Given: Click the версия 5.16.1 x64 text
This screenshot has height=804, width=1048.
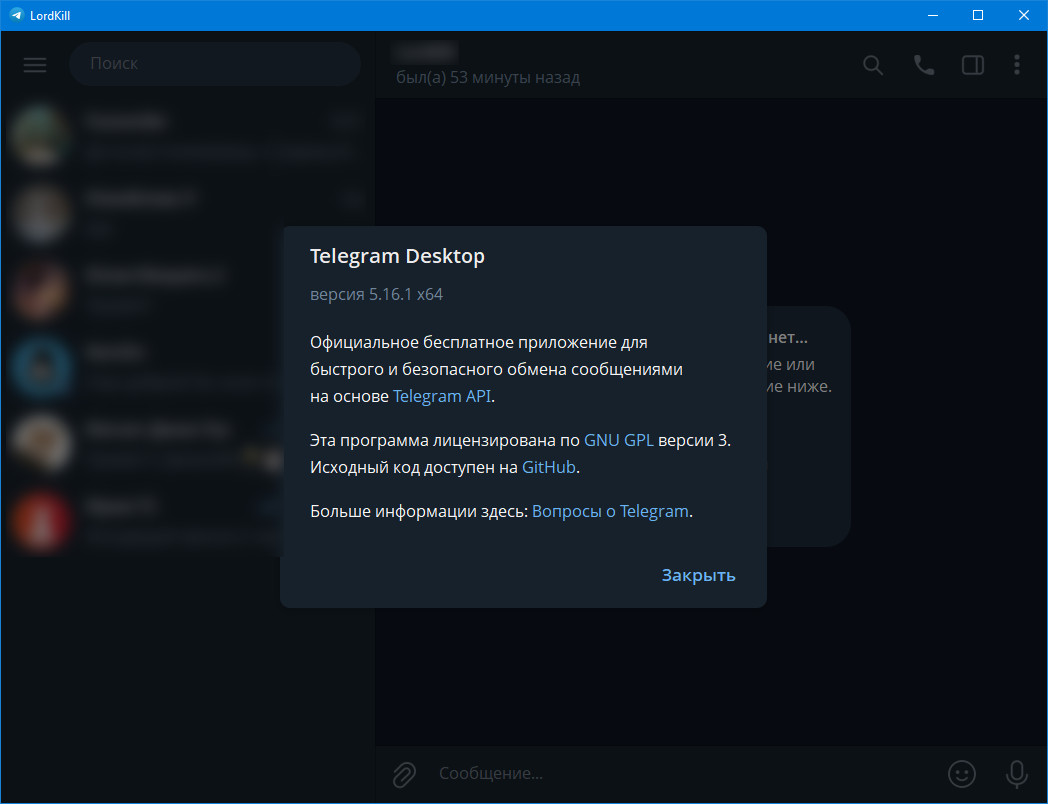Looking at the screenshot, I should [x=376, y=295].
